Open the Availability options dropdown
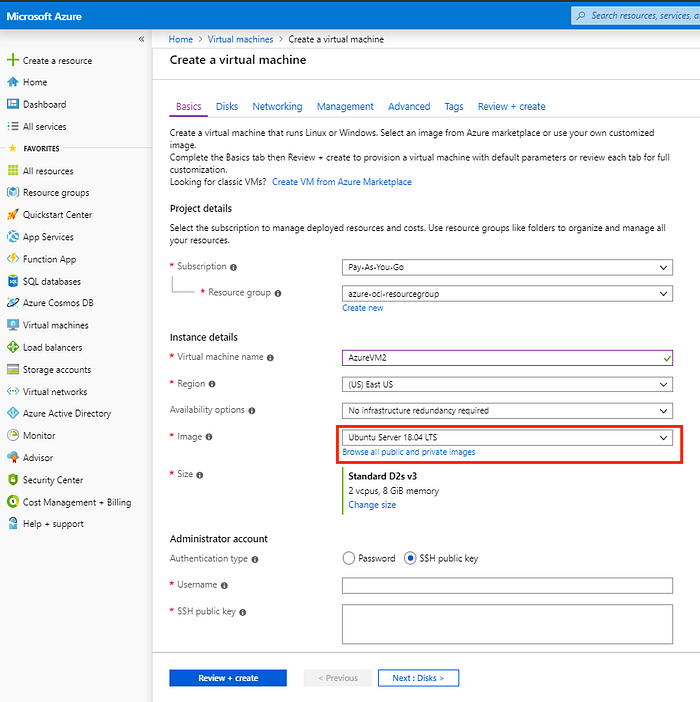This screenshot has width=700, height=702. coord(507,411)
